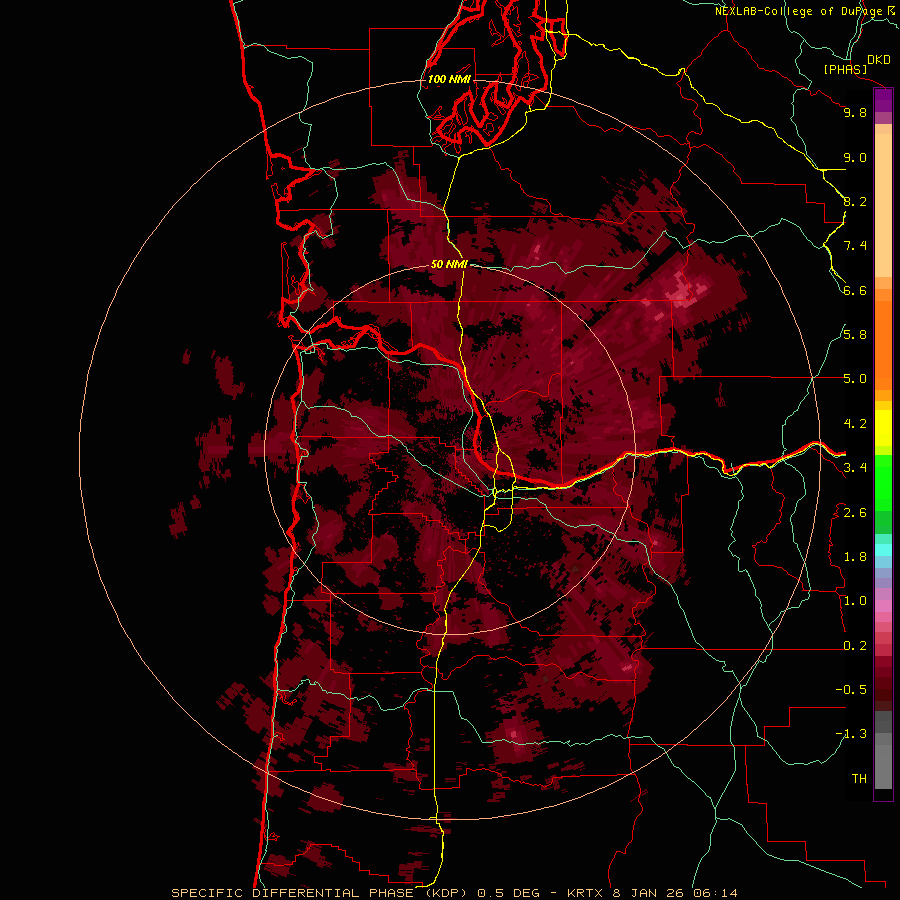This screenshot has height=900, width=900.
Task: Click the 4.2 value on the color scale
Action: pos(855,424)
